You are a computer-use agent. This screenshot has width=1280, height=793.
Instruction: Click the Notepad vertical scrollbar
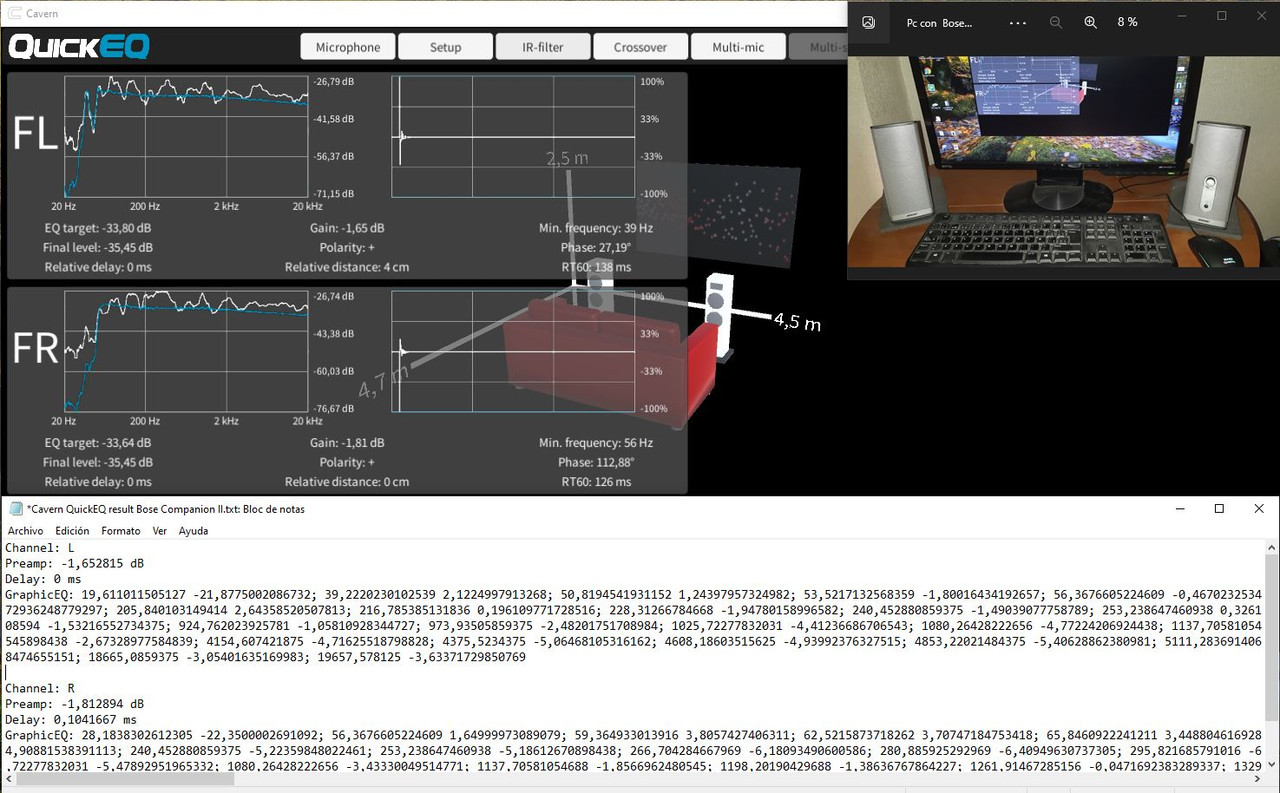click(1271, 655)
